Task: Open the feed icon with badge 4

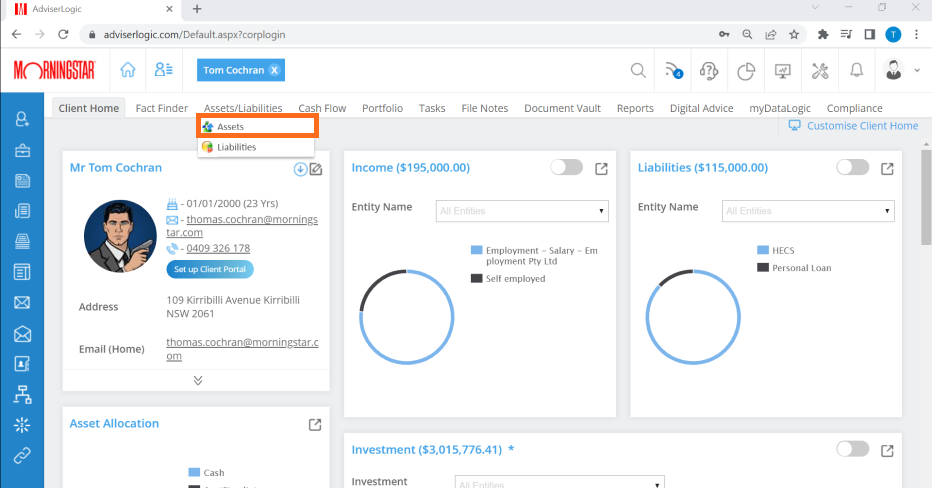Action: pos(674,70)
